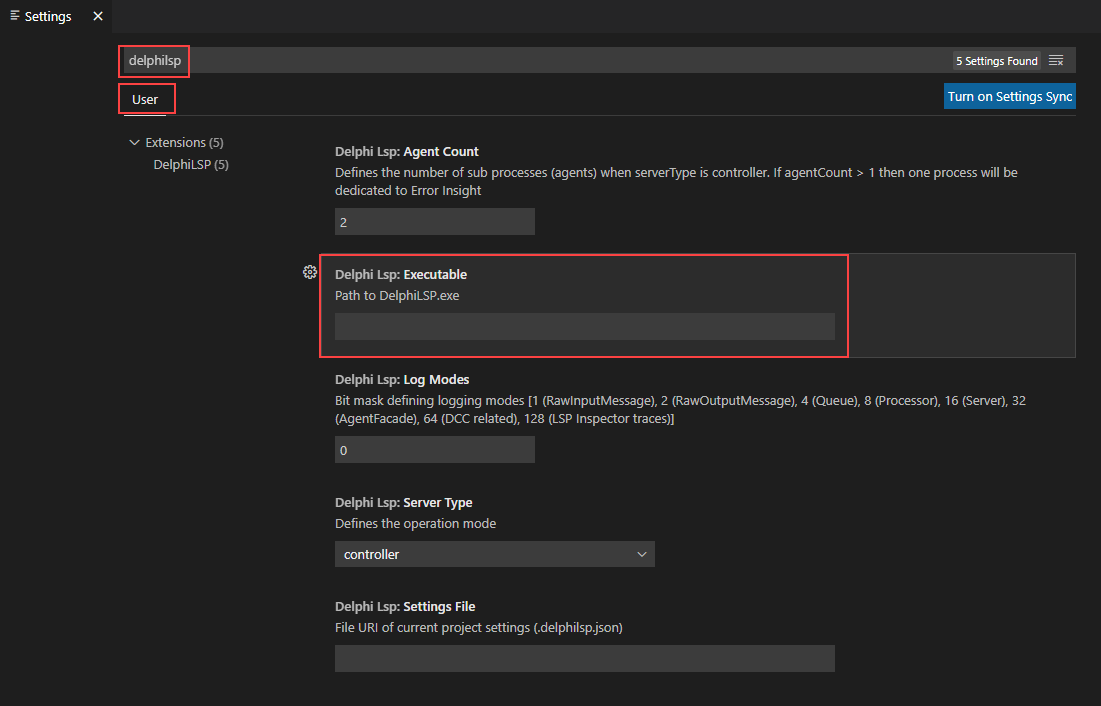This screenshot has height=706, width=1101.
Task: Click the Log Modes value field
Action: pyautogui.click(x=435, y=450)
